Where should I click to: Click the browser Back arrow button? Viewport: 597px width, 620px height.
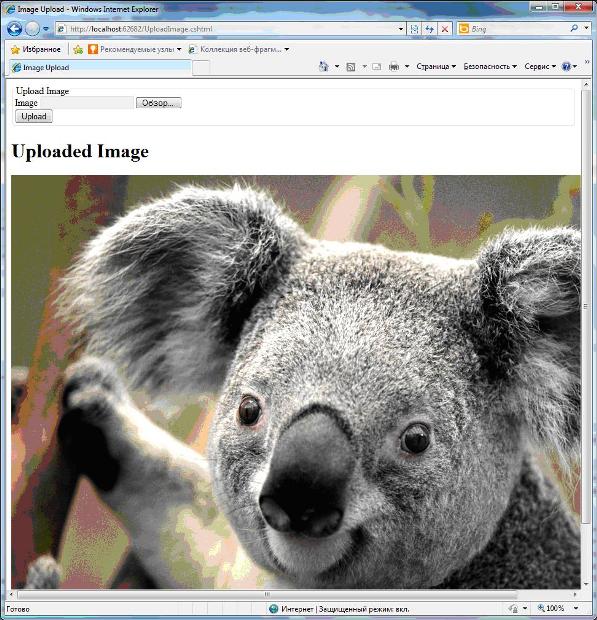click(x=15, y=28)
